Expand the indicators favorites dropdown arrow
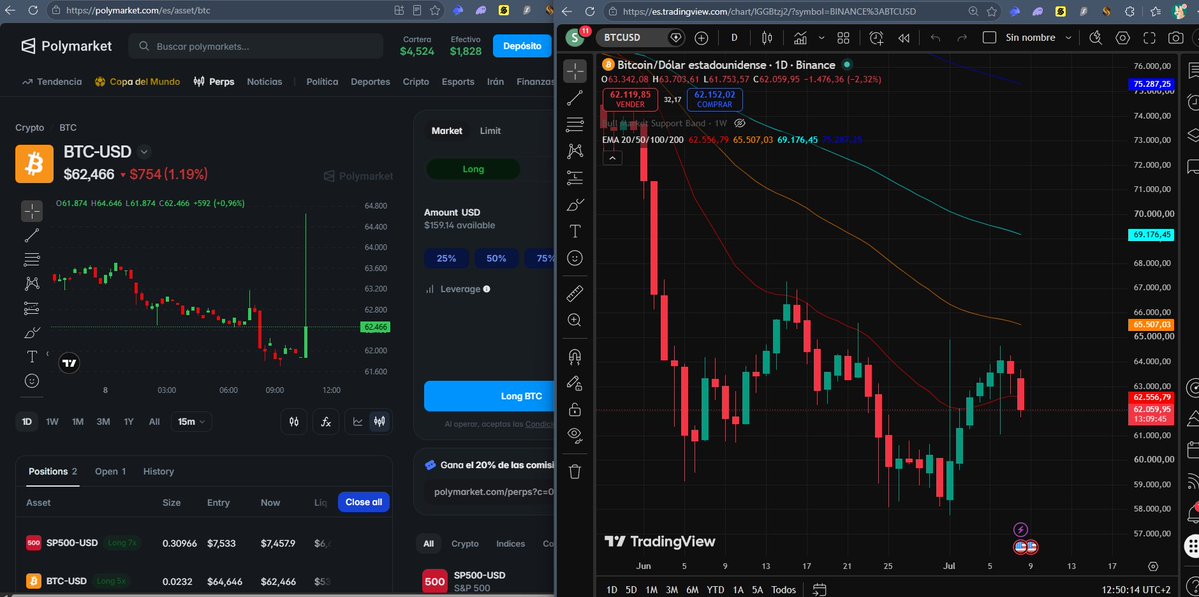Image resolution: width=1199 pixels, height=597 pixels. pos(821,37)
